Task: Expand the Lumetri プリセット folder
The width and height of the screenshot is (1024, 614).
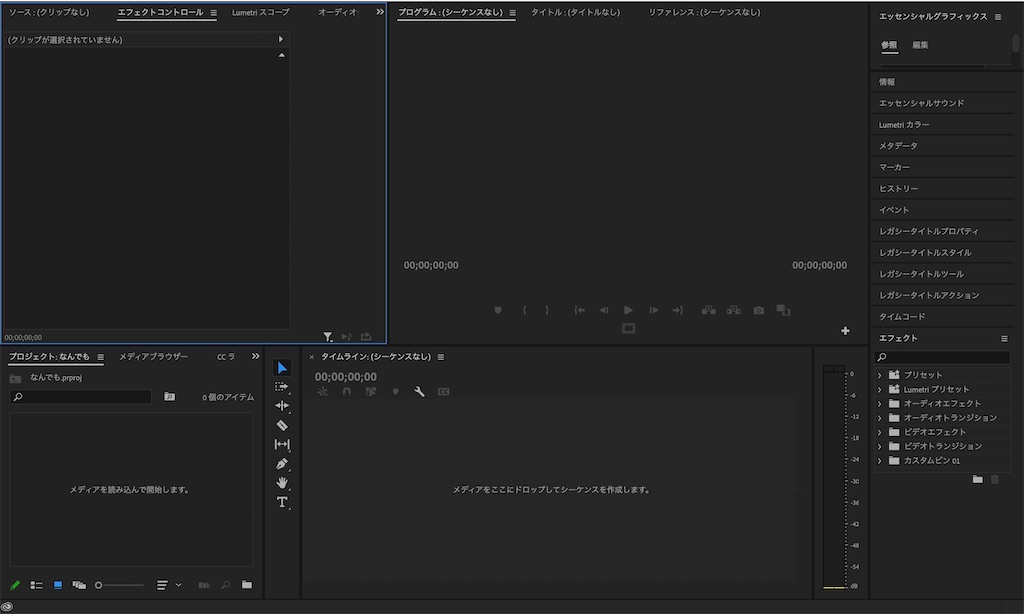Action: click(880, 389)
